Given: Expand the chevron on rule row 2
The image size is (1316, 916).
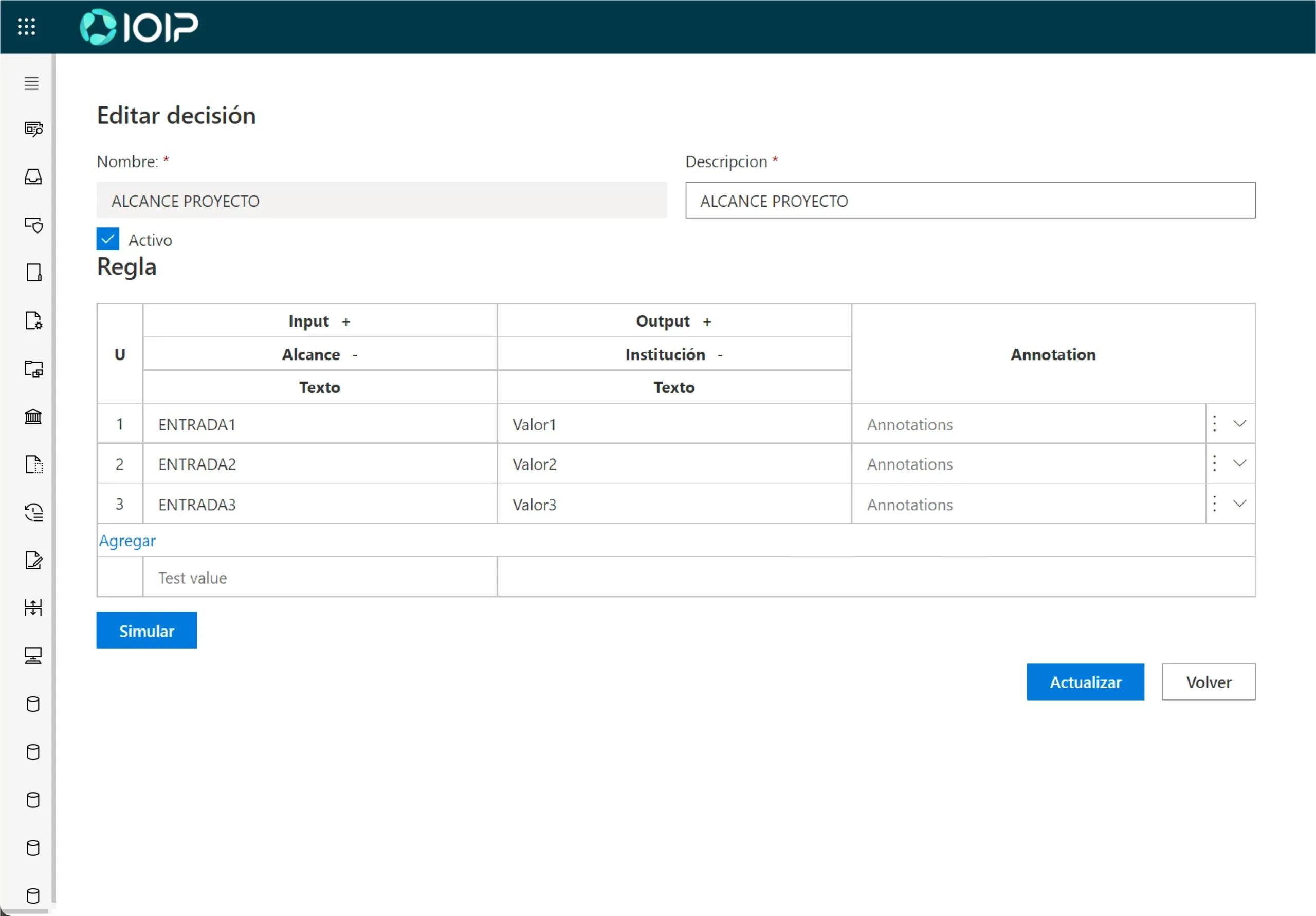Looking at the screenshot, I should [x=1239, y=463].
